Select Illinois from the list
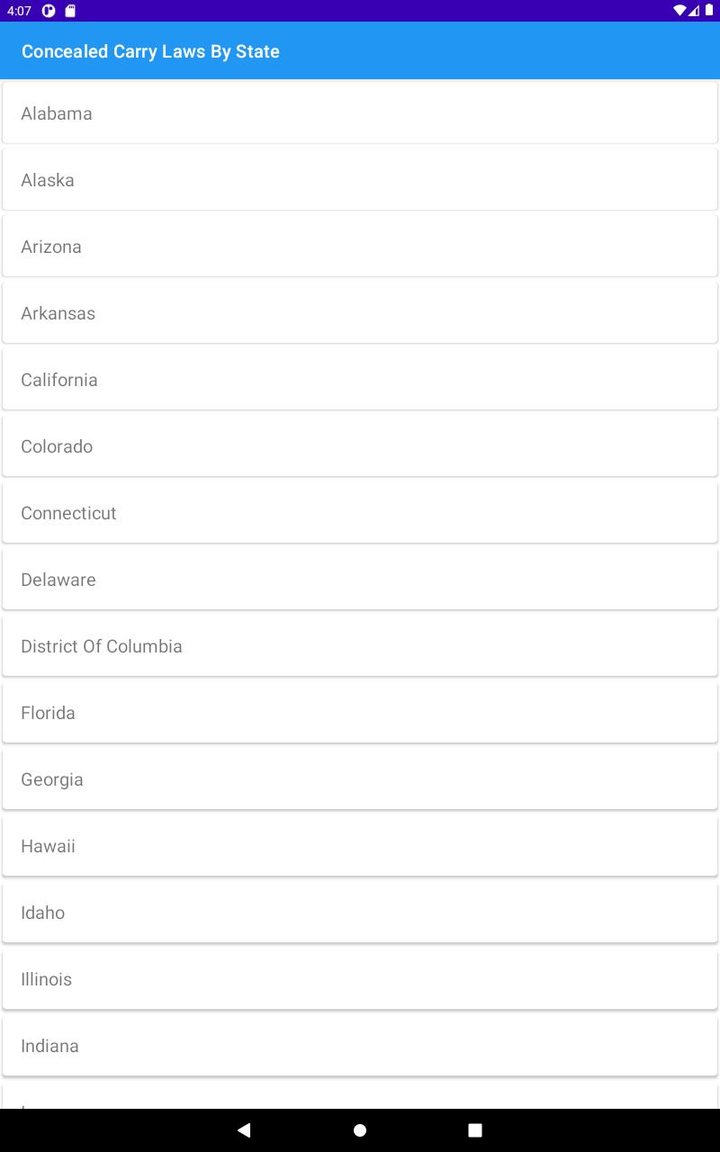The width and height of the screenshot is (720, 1152). click(360, 979)
